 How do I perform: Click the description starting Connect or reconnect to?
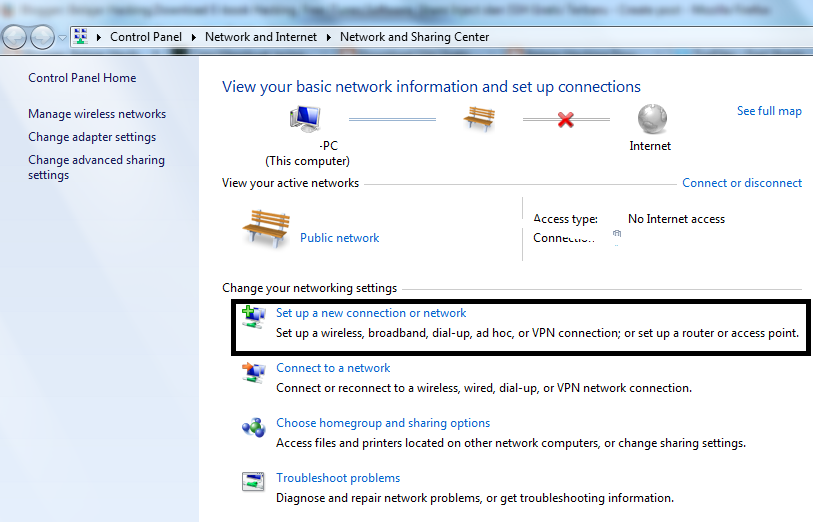click(484, 388)
